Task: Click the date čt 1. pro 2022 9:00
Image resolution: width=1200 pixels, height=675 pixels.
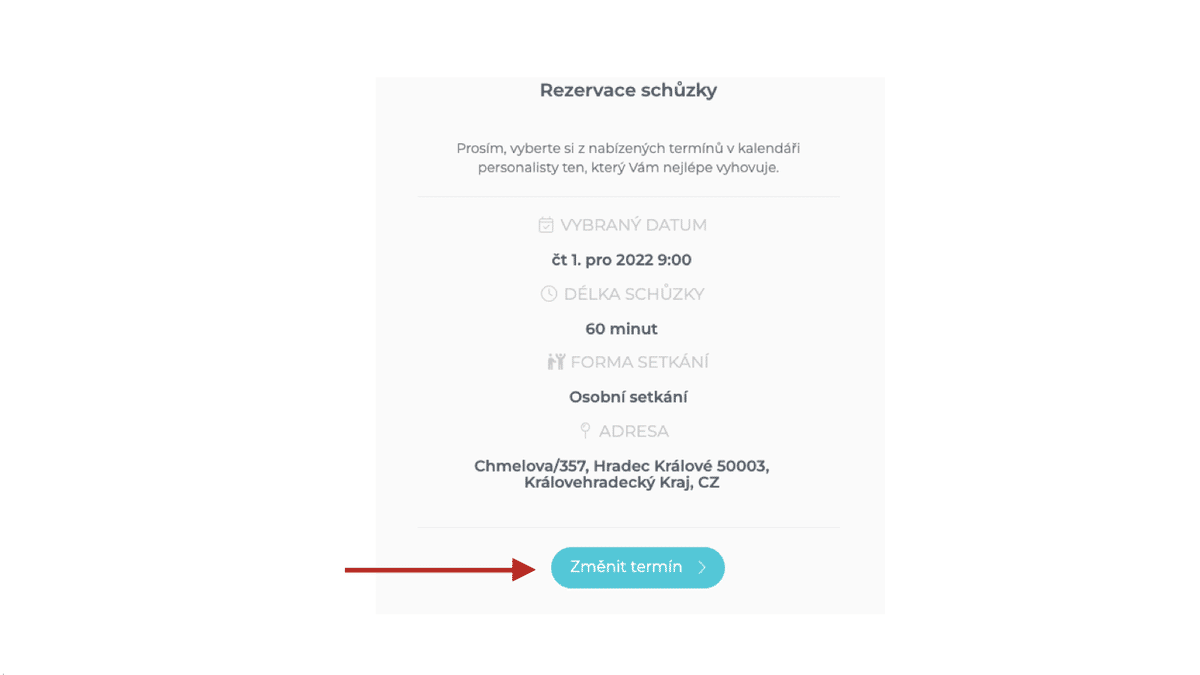Action: click(x=622, y=260)
